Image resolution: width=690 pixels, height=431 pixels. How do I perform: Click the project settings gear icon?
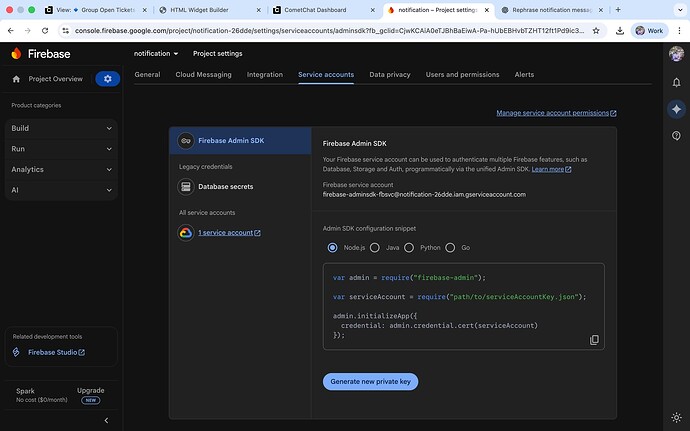point(106,79)
